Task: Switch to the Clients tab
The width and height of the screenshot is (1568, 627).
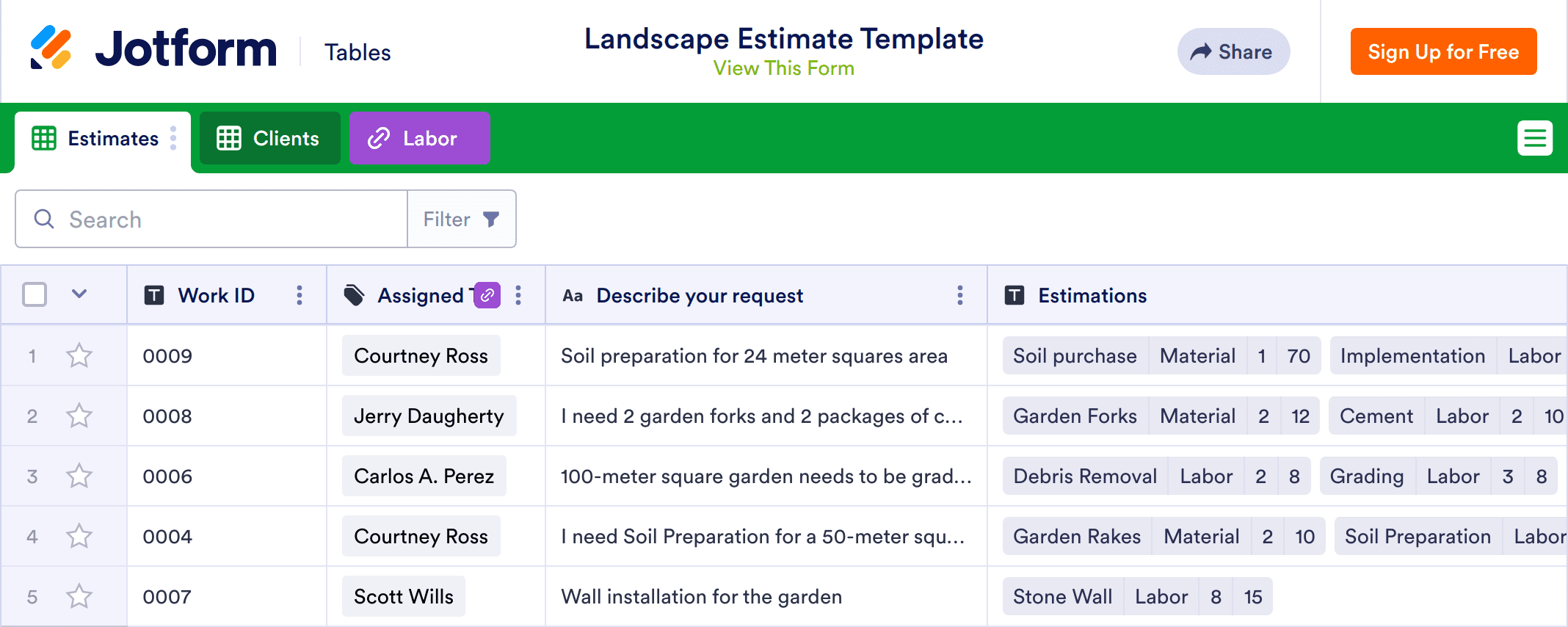Action: 269,138
